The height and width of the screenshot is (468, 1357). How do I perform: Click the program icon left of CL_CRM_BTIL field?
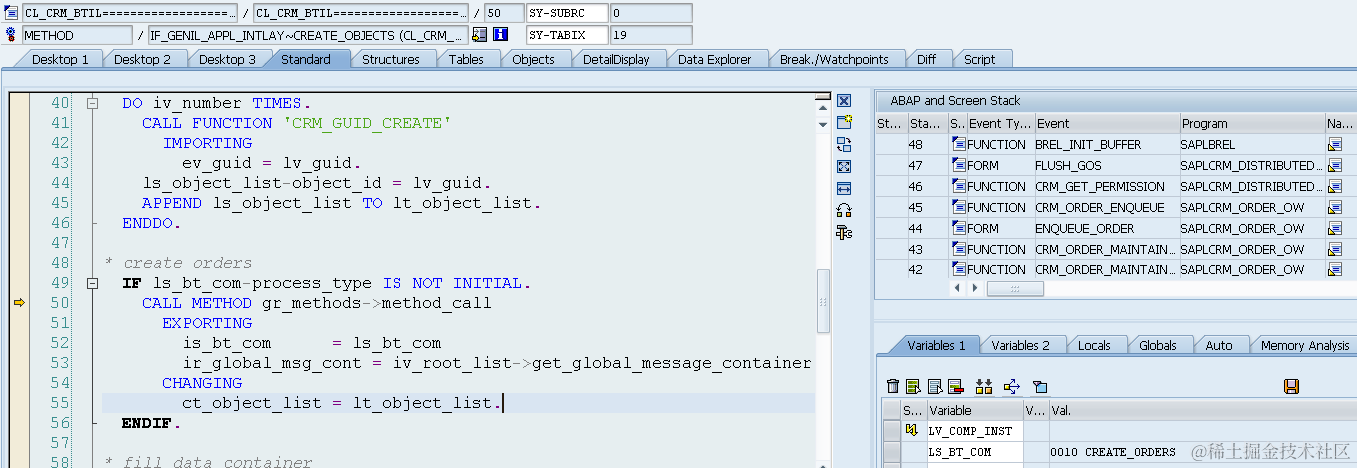point(10,13)
